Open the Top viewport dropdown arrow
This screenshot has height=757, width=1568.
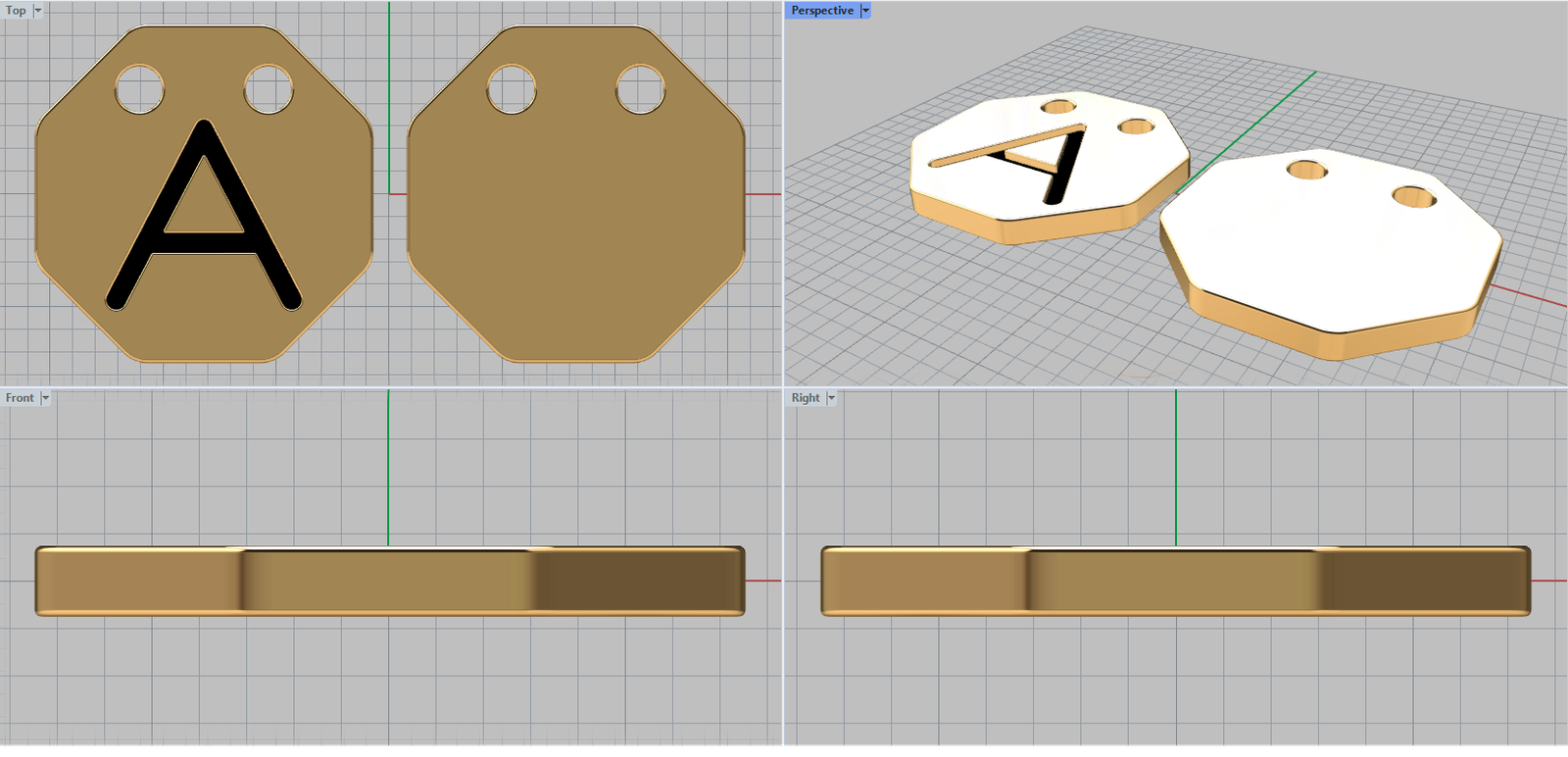[x=38, y=11]
